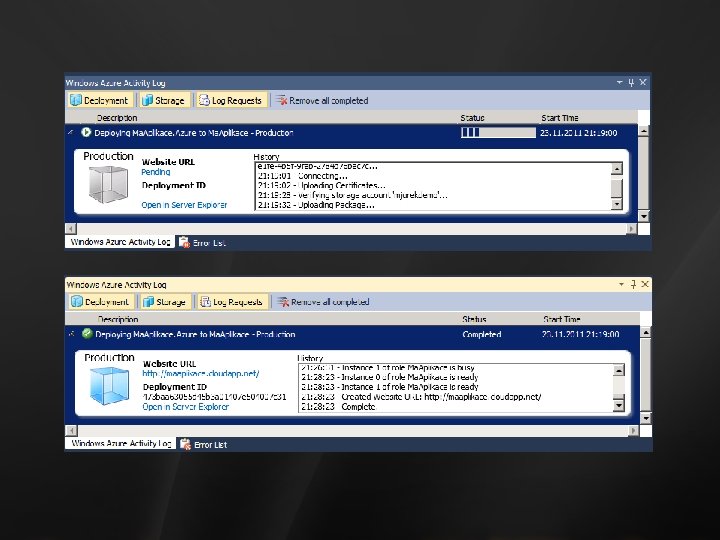Toggle Deployment filter in upper Activity Log
Screen dimensions: 720x540
click(101, 100)
